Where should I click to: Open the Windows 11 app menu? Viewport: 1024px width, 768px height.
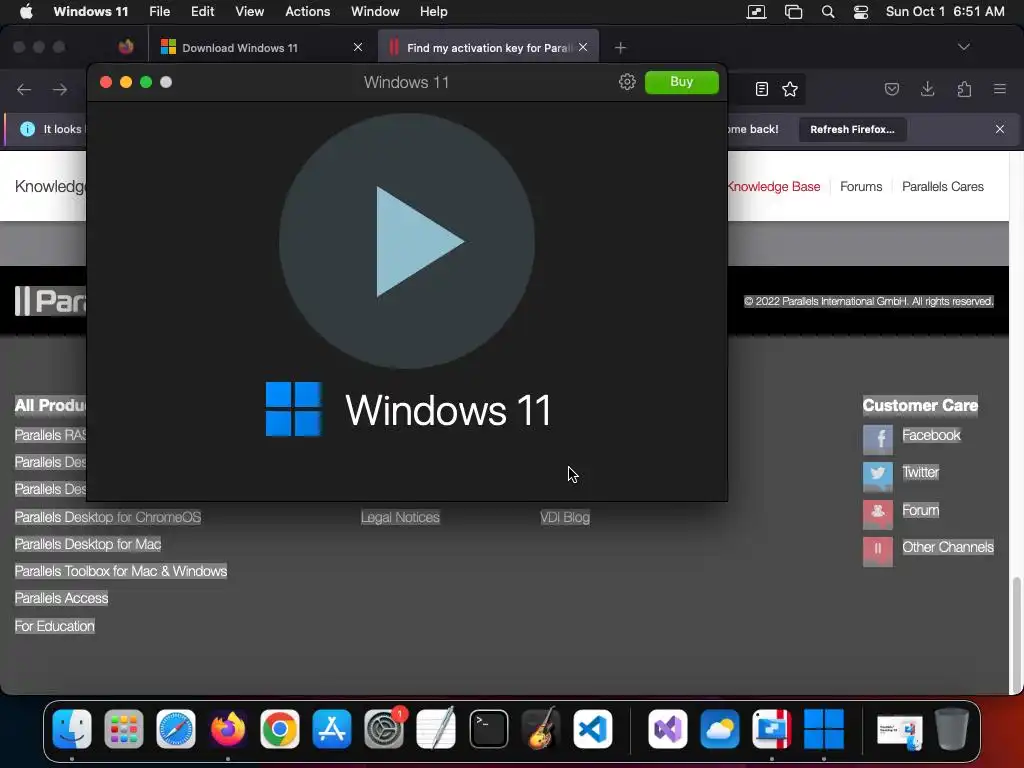pos(91,12)
